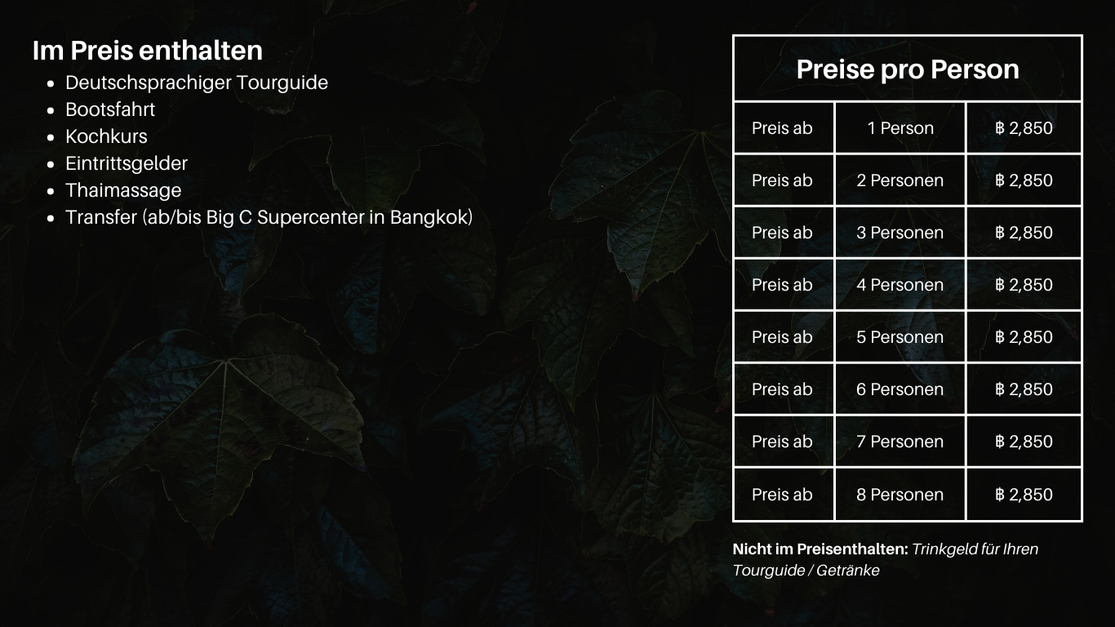Click the 'Nicht im Preisenthalten' note

(x=885, y=559)
